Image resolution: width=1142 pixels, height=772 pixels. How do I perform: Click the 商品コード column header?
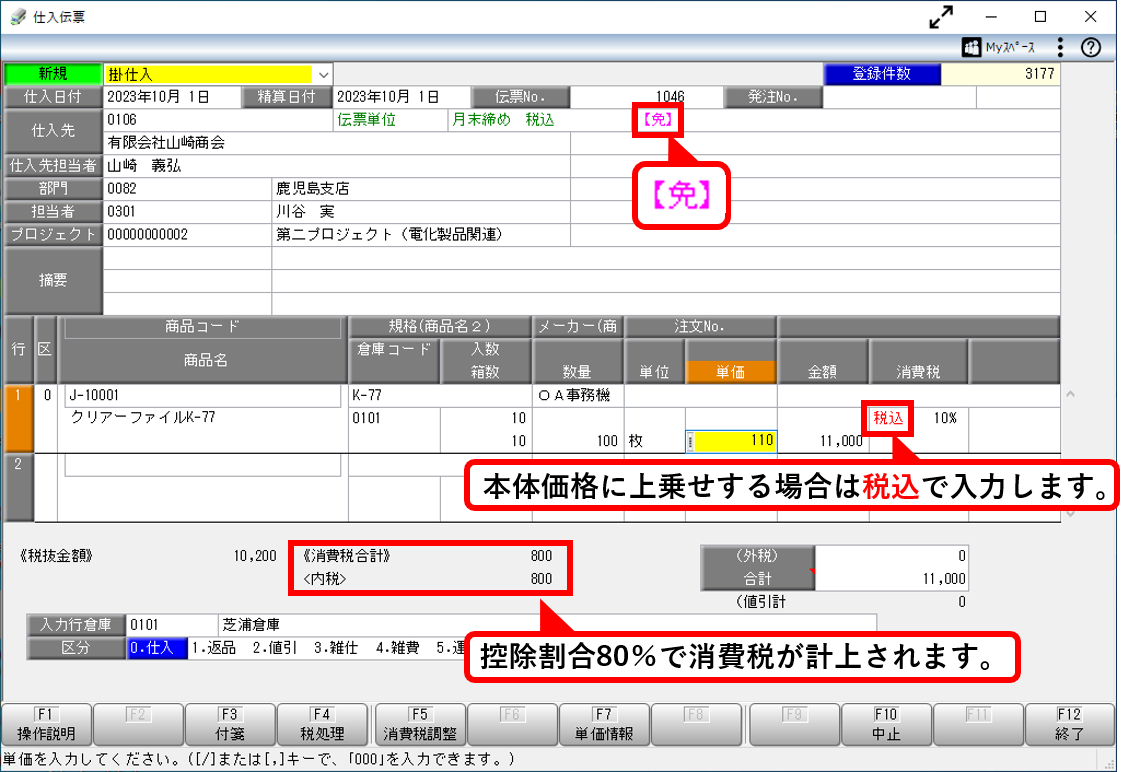click(x=202, y=326)
